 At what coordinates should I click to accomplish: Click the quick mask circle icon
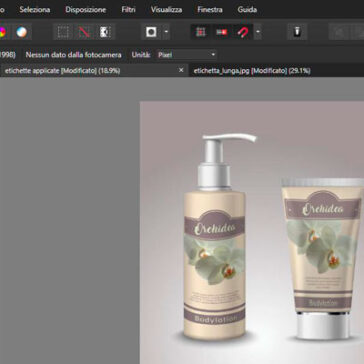pos(151,32)
